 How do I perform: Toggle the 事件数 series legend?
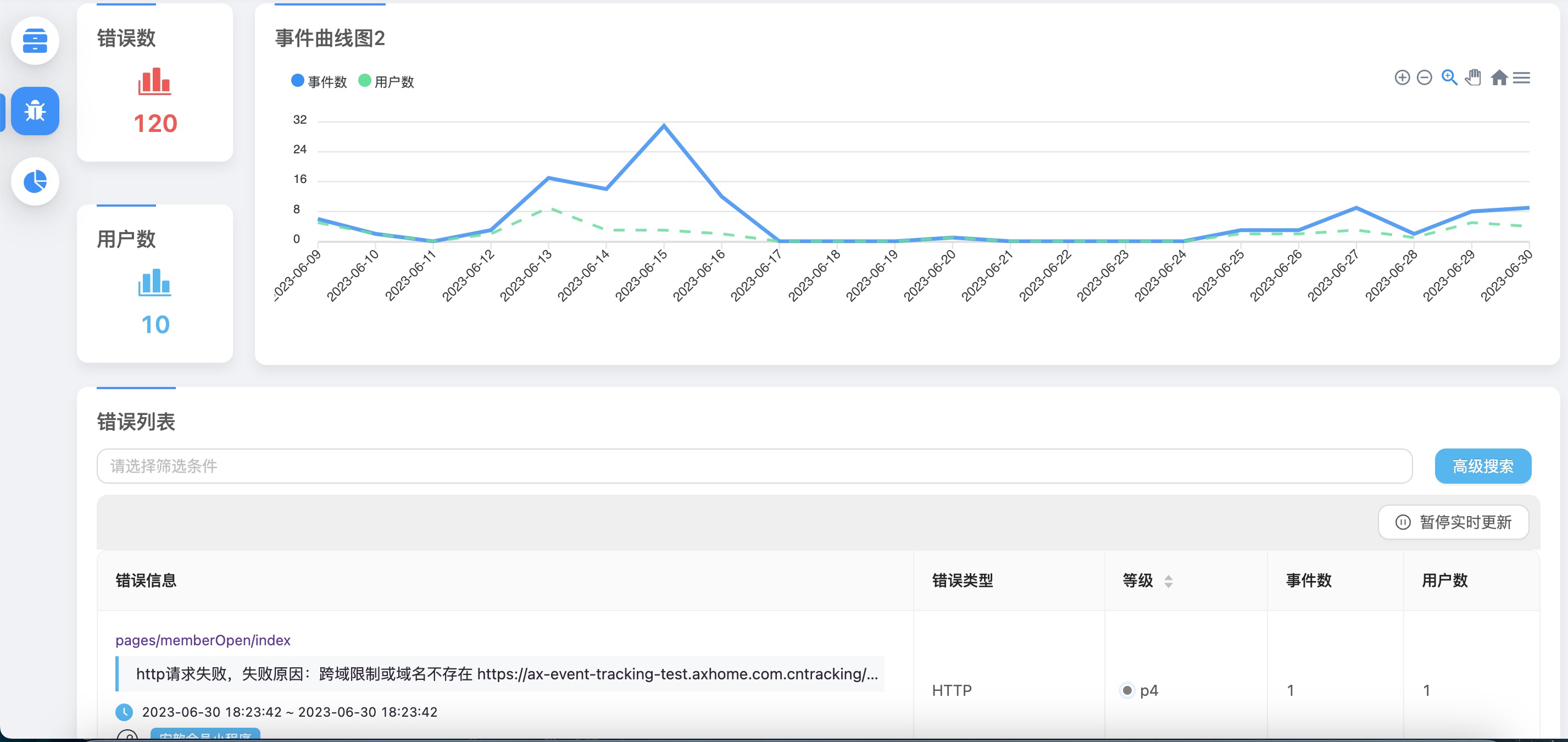[x=319, y=81]
